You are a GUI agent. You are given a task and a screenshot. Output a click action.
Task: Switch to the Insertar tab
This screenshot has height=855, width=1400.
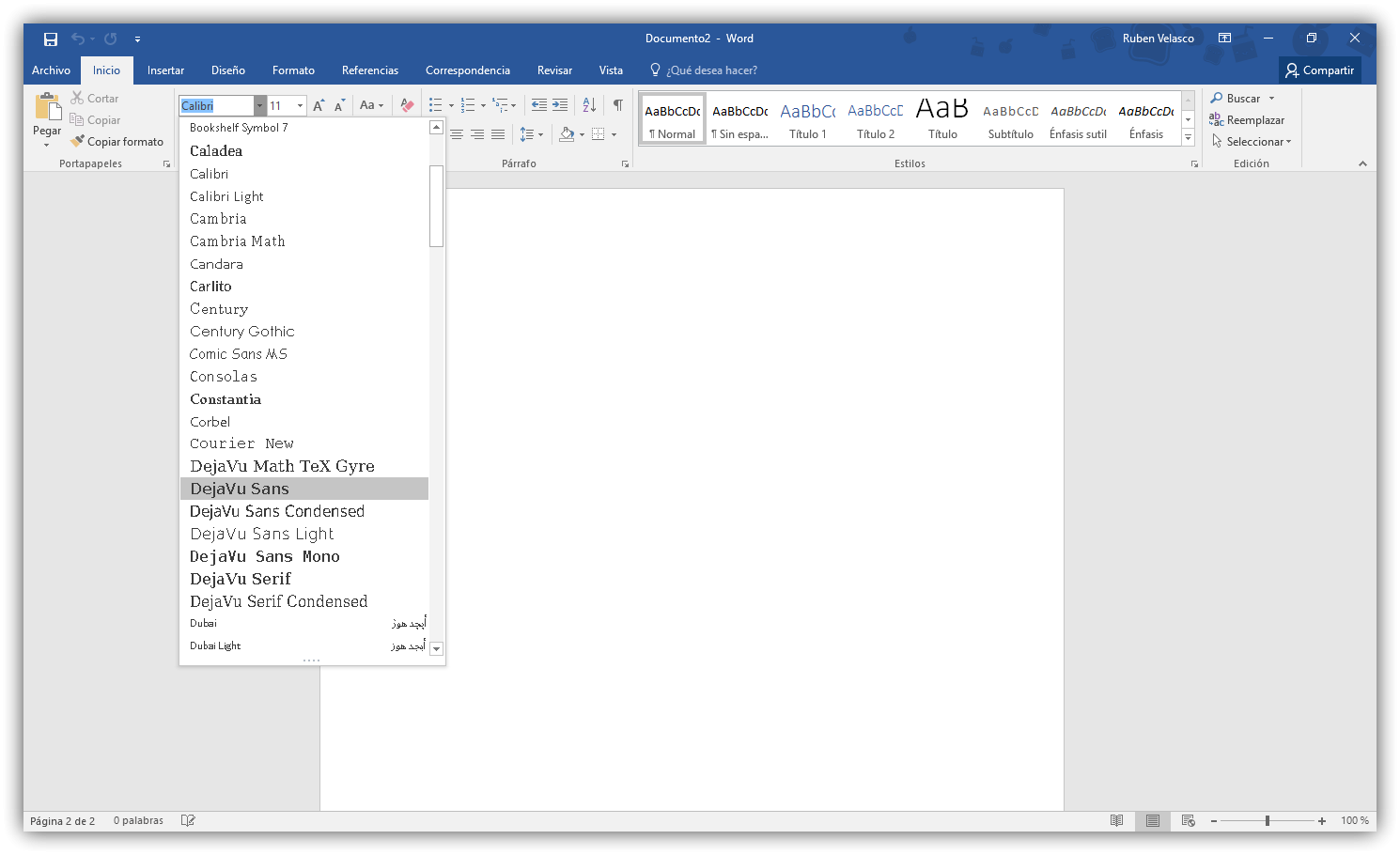pyautogui.click(x=165, y=70)
